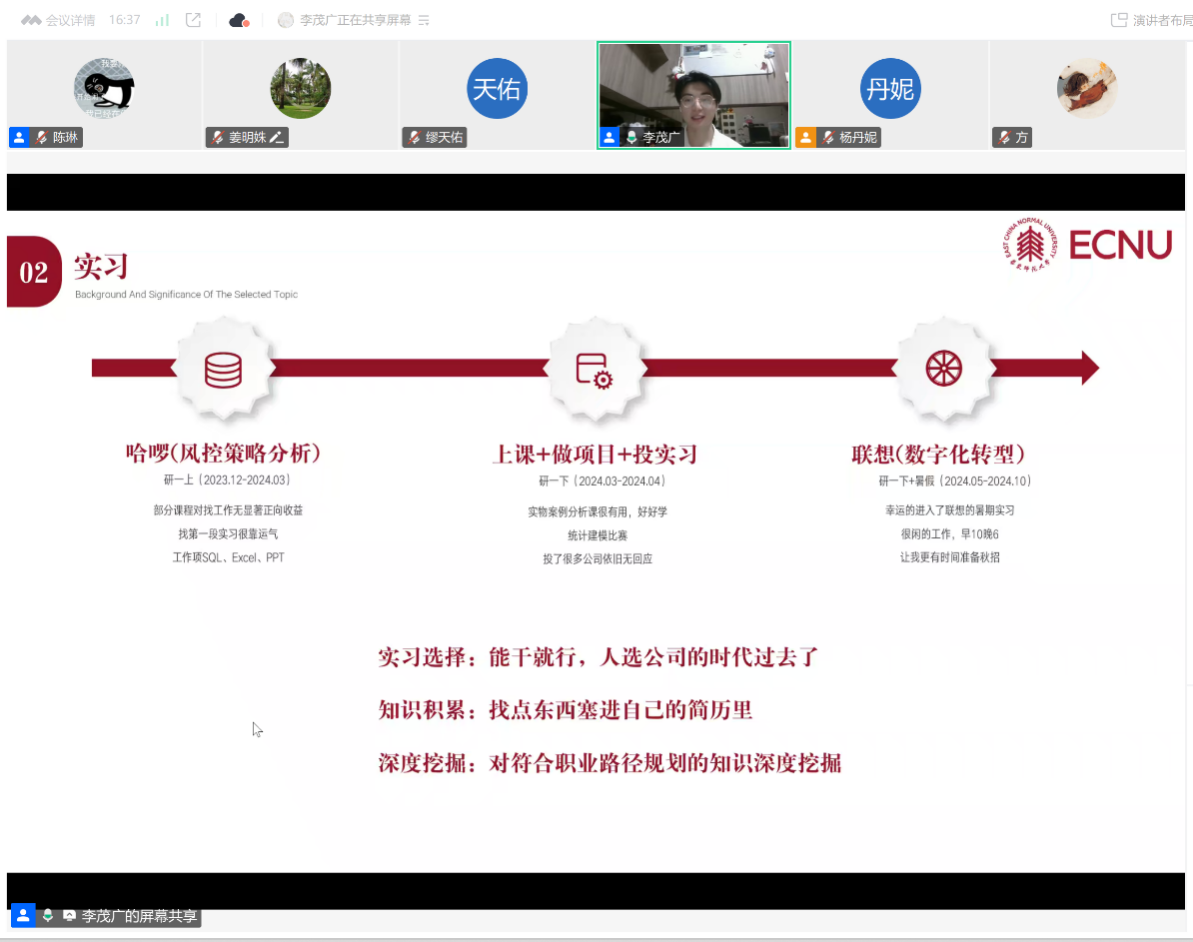Click the 李茂广的屏幕共享 label
Viewport: 1193px width, 942px height.
coord(139,915)
